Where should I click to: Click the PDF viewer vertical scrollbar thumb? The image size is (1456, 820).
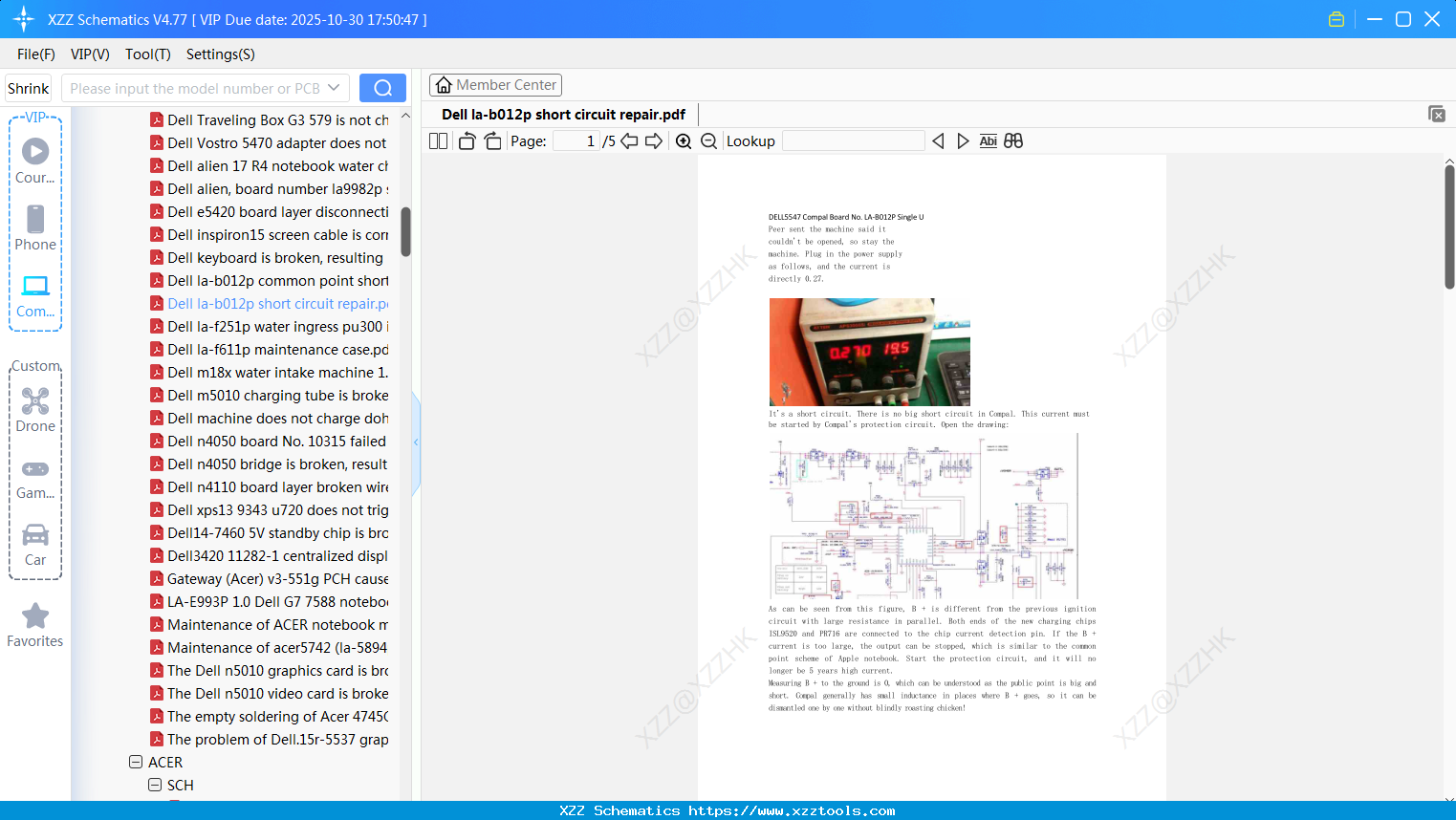(x=1449, y=227)
